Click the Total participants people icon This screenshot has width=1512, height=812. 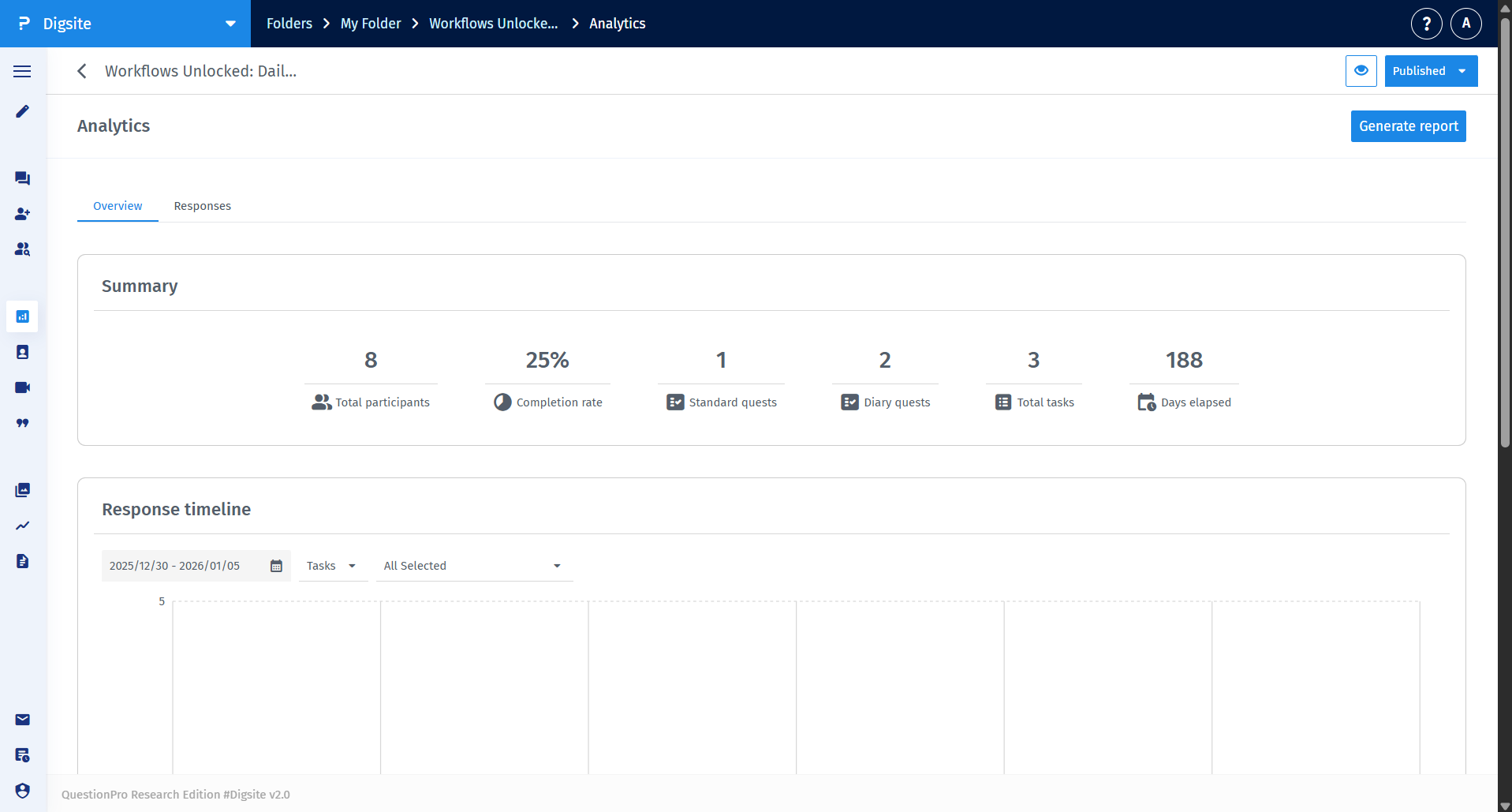(321, 402)
